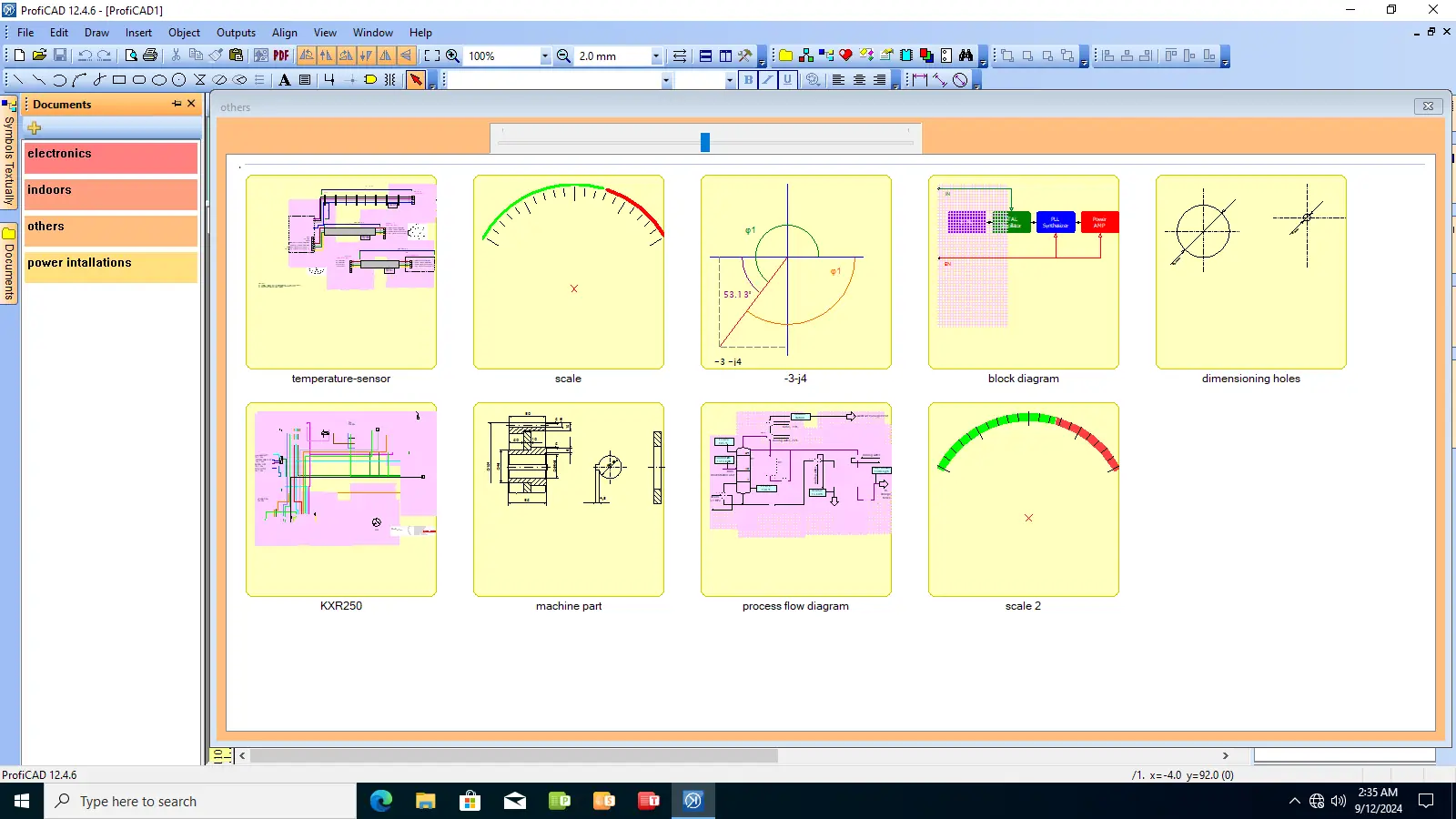Expand drawing toolbar options beside the red arrow tool
The image size is (1456, 819).
click(432, 82)
